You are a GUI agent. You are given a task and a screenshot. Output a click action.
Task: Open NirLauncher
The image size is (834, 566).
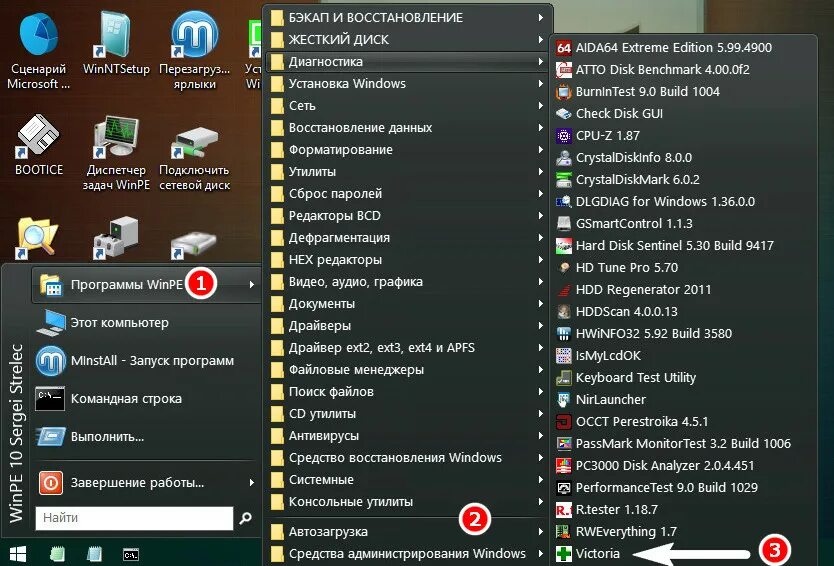point(684,399)
